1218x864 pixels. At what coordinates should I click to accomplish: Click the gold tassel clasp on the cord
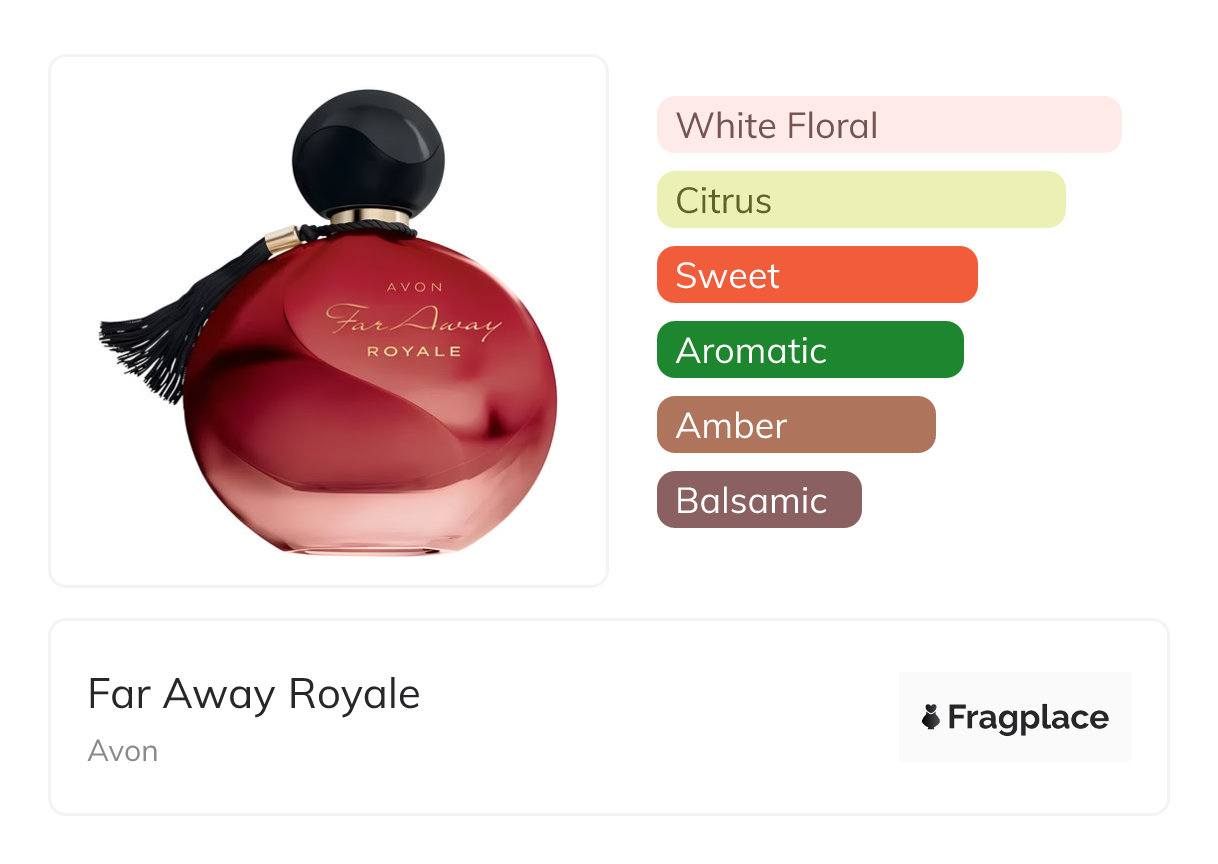point(284,240)
